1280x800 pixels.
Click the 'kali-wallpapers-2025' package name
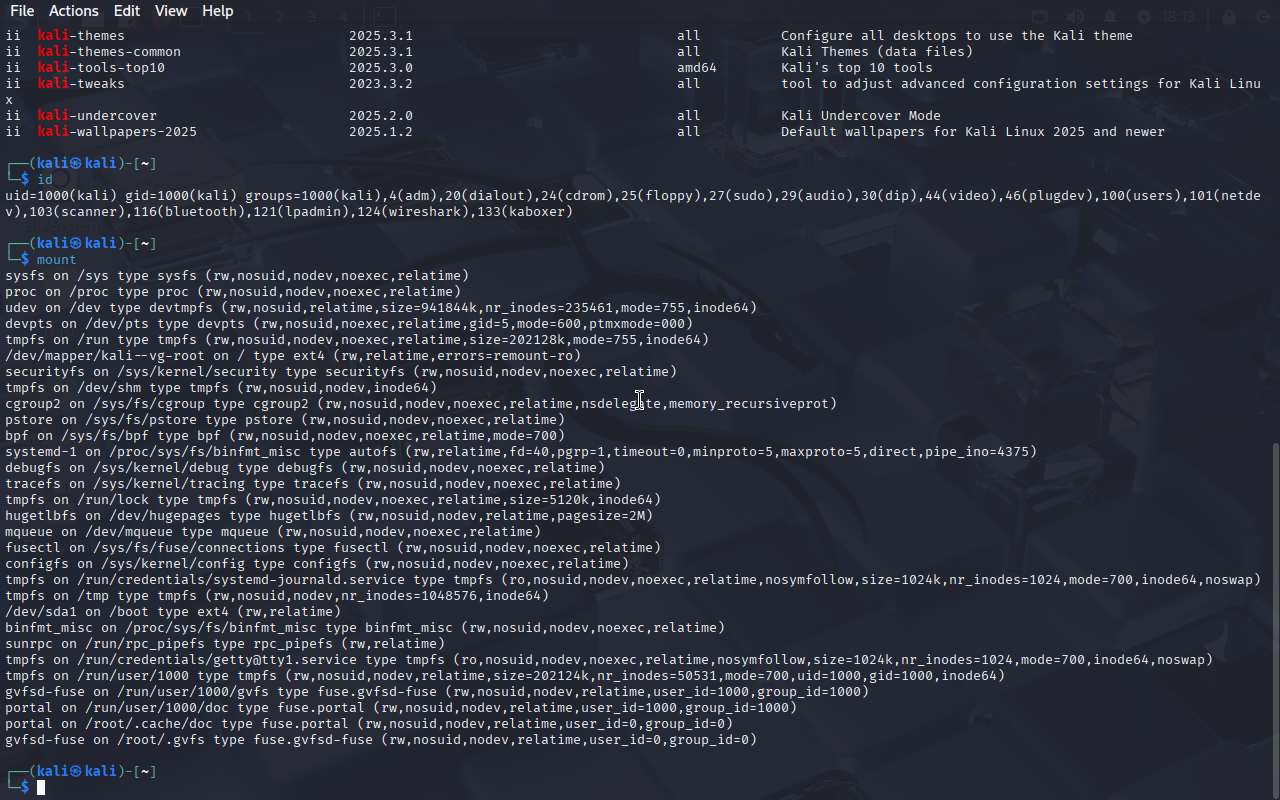(117, 132)
